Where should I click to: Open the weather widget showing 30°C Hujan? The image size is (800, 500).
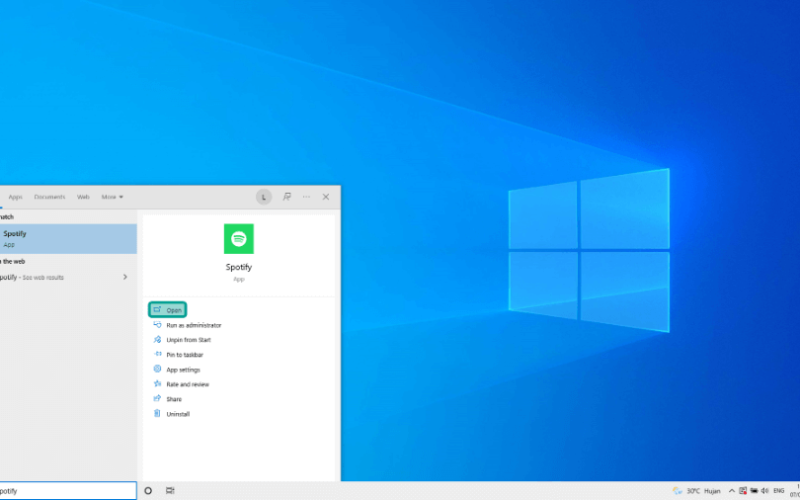(x=696, y=491)
